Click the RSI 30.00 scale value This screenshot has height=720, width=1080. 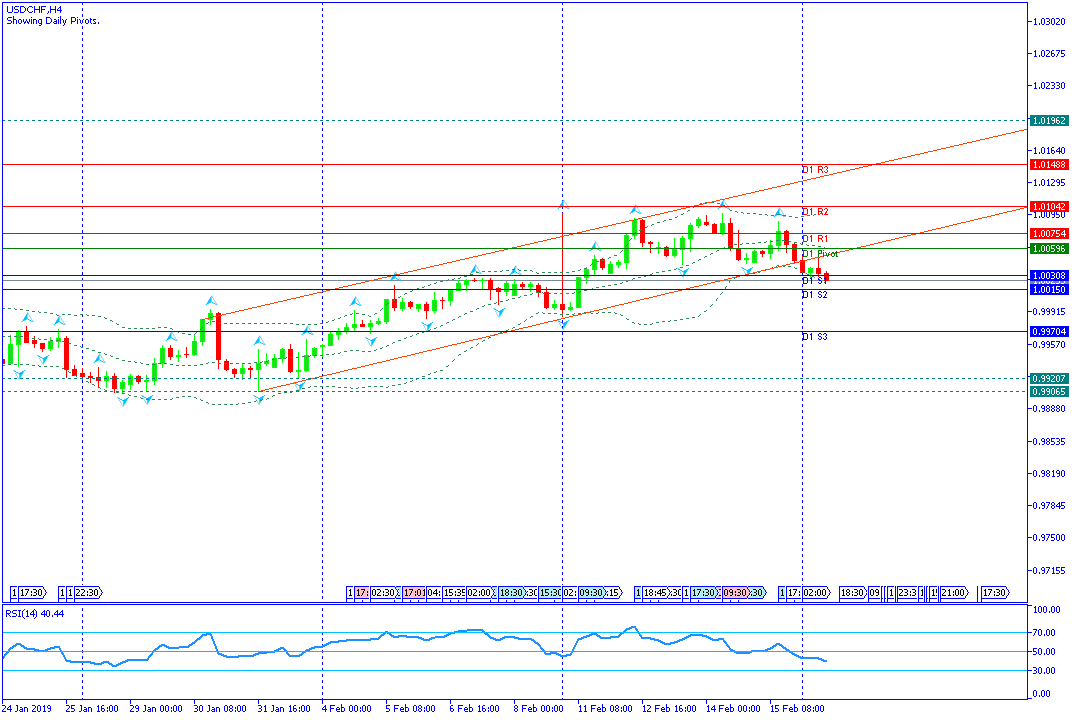click(1045, 671)
